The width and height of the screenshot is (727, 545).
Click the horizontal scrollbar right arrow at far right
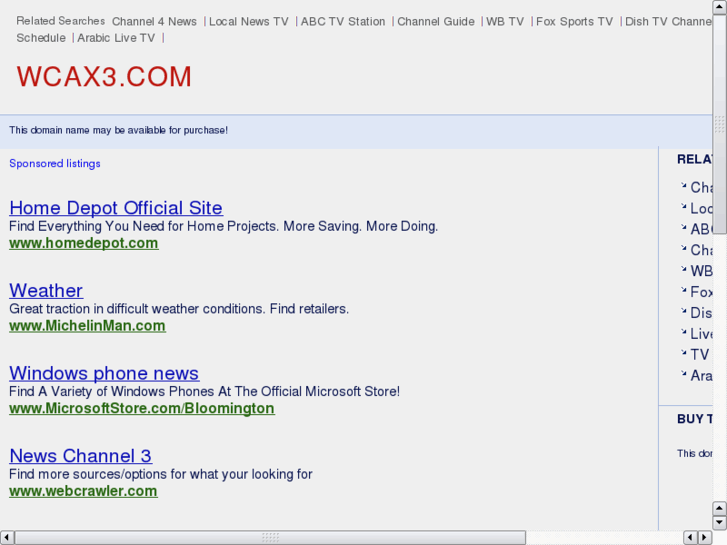(x=705, y=538)
